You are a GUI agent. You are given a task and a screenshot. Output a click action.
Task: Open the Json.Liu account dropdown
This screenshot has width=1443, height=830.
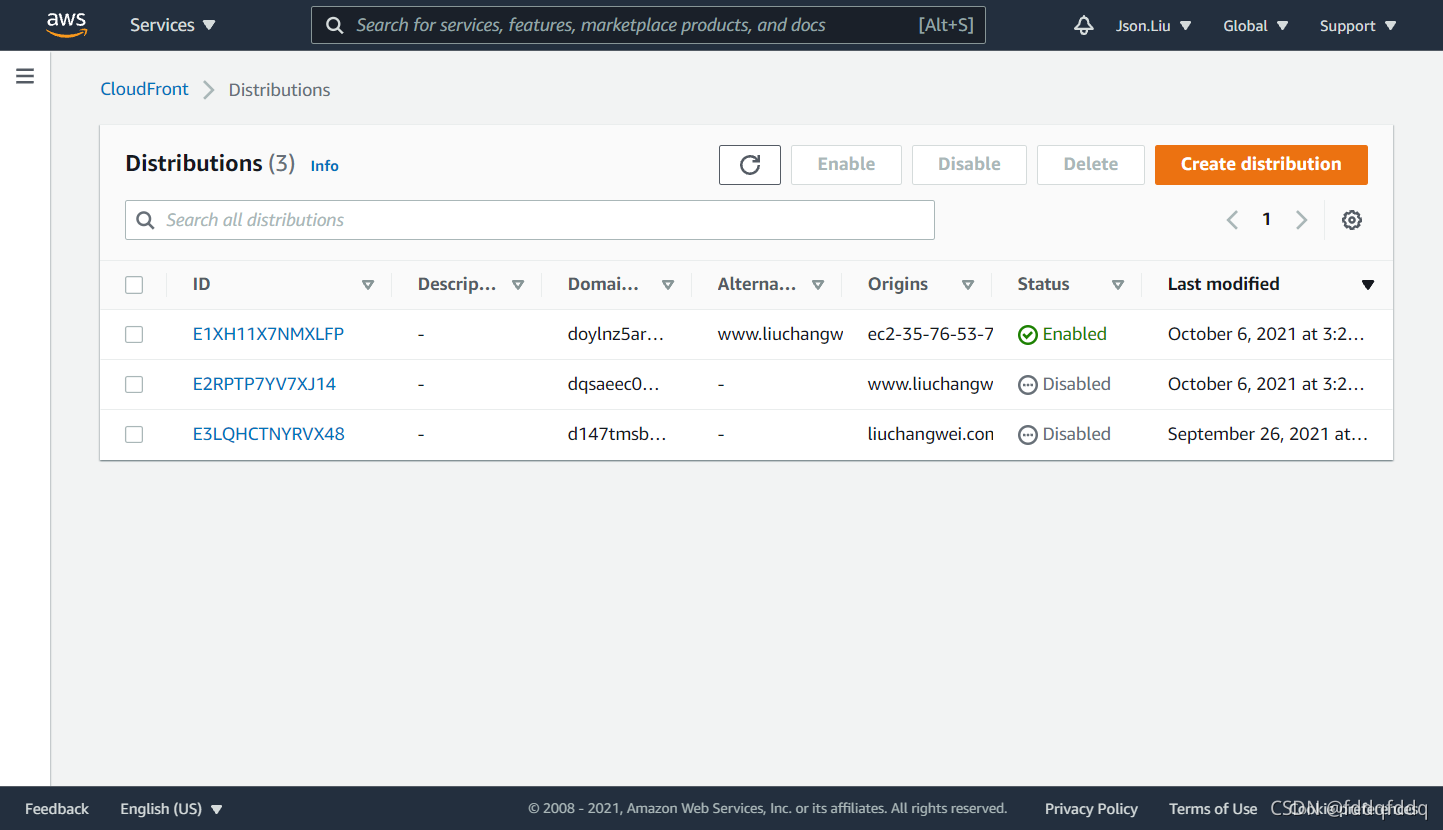1154,26
